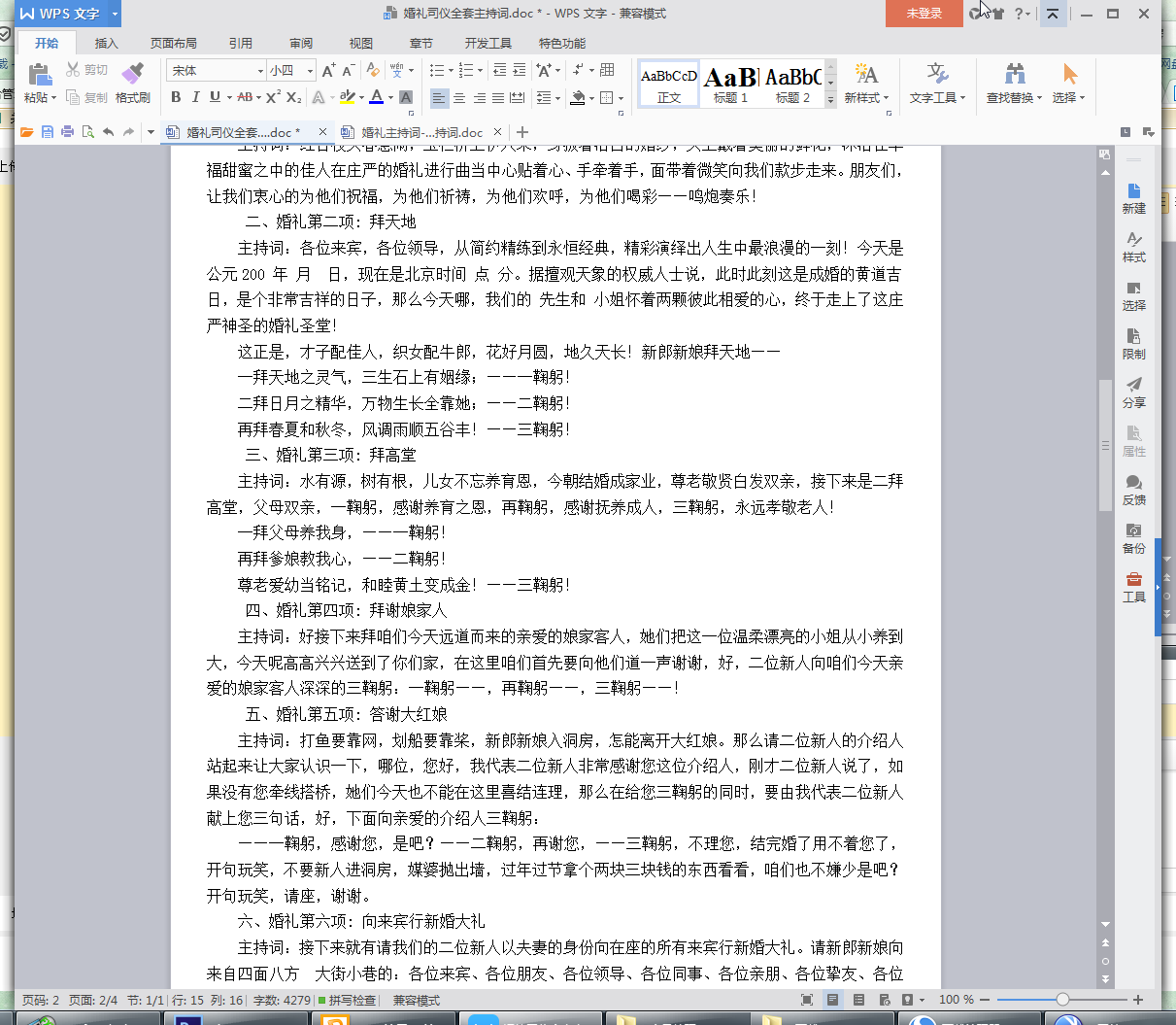
Task: Expand the bullet list dropdown arrow
Action: click(x=451, y=71)
